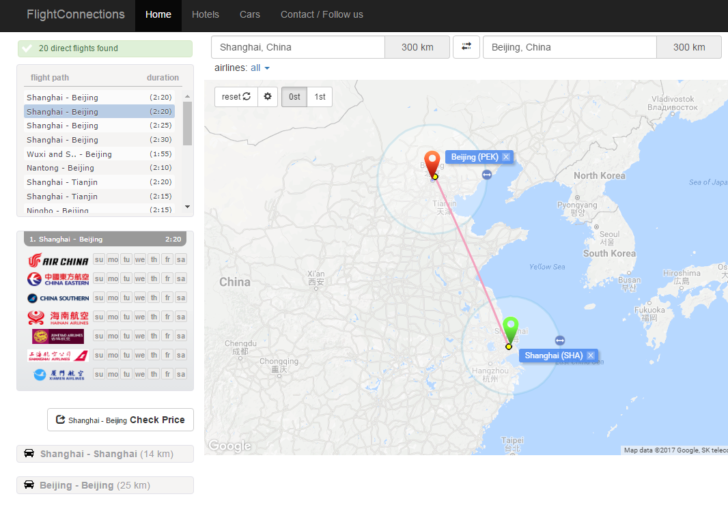Screen dimensions: 728x505
Task: Open origin 300 km radius selector
Action: click(417, 47)
